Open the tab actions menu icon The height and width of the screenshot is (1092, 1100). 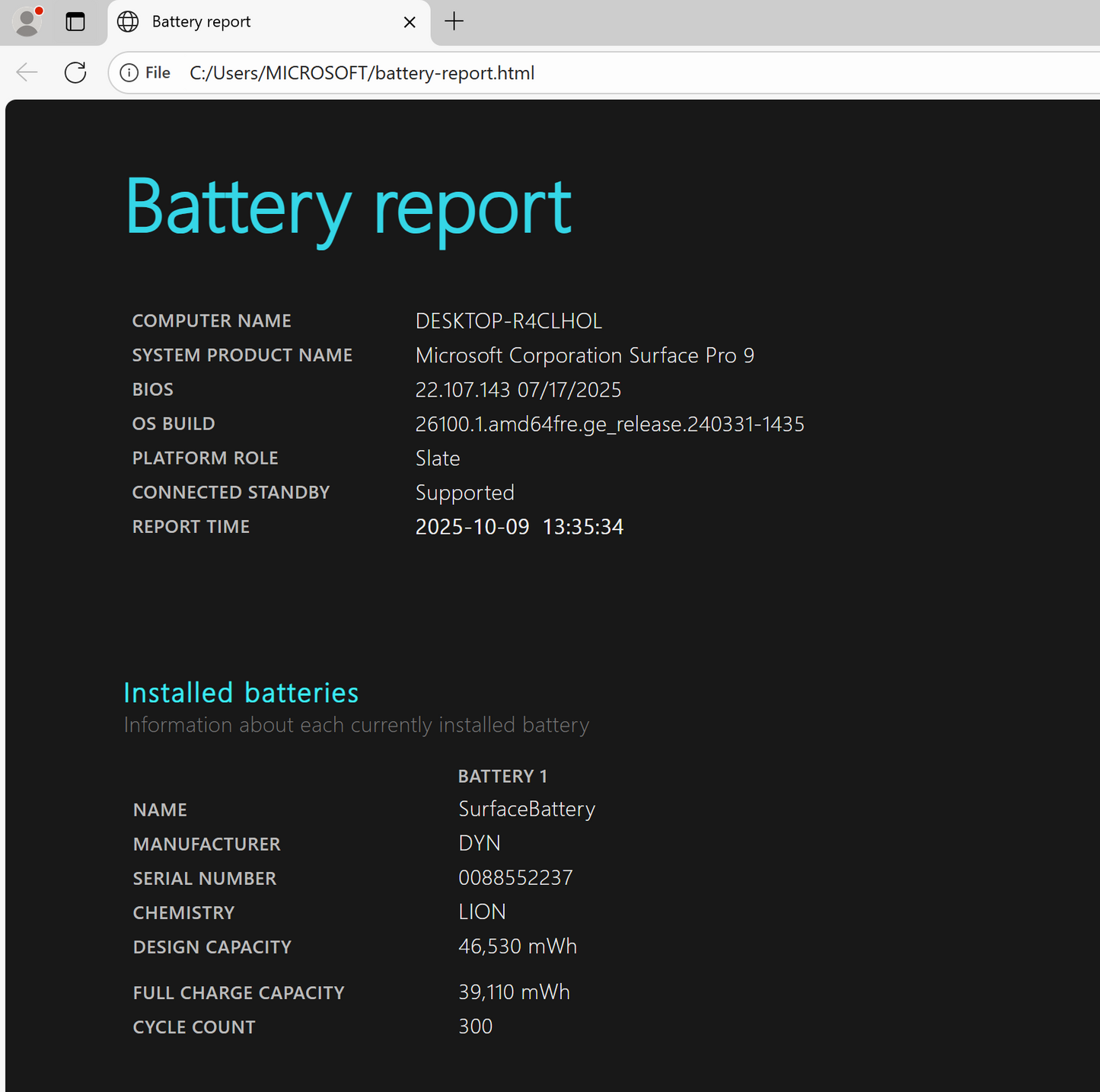click(x=75, y=21)
